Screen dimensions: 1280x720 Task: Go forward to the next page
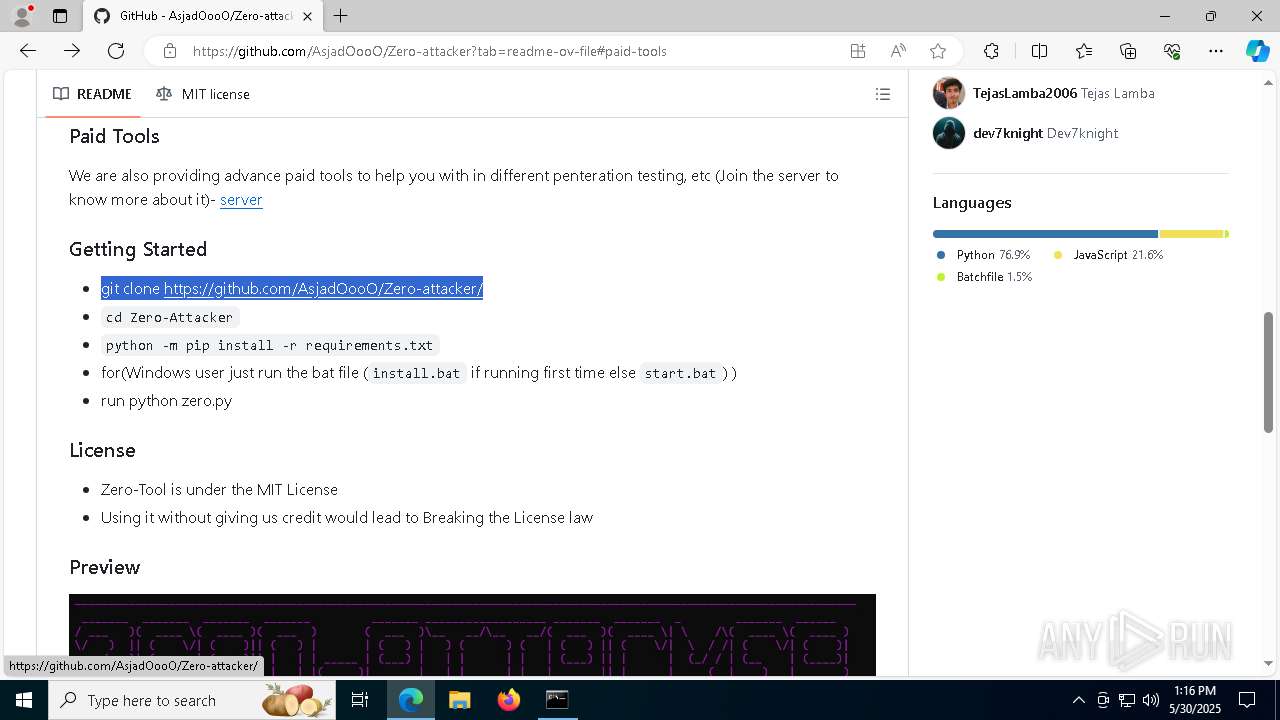[72, 51]
